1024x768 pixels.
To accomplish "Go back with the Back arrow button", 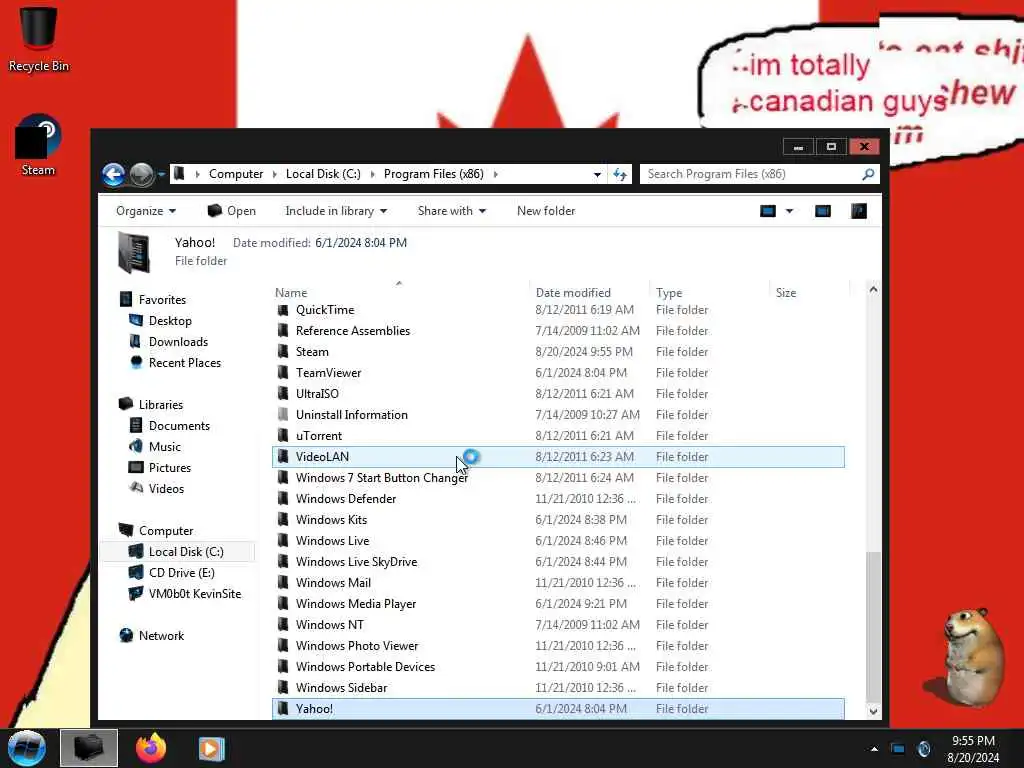I will pyautogui.click(x=114, y=174).
